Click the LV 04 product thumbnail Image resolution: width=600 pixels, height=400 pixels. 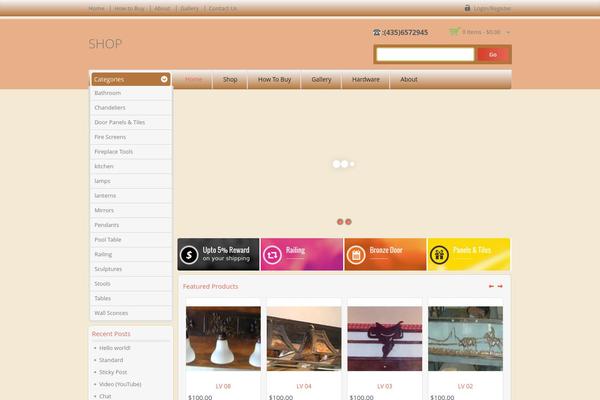coord(304,338)
